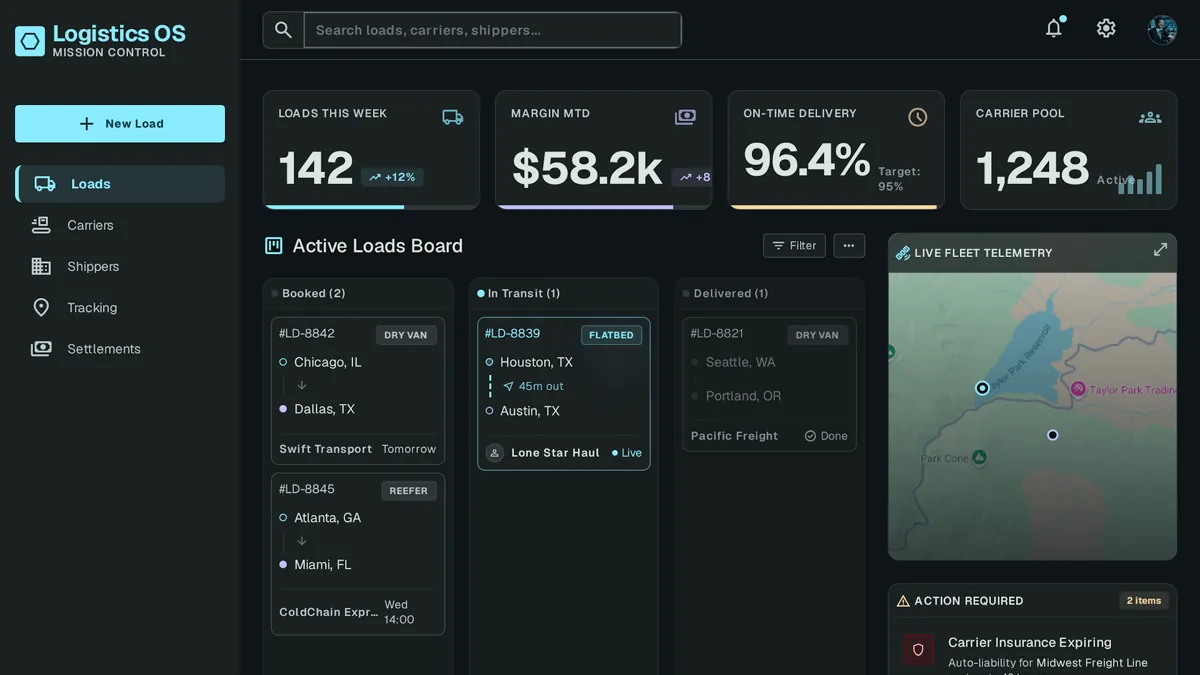Click the warning icon in Action Required
Image resolution: width=1200 pixels, height=675 pixels.
903,601
